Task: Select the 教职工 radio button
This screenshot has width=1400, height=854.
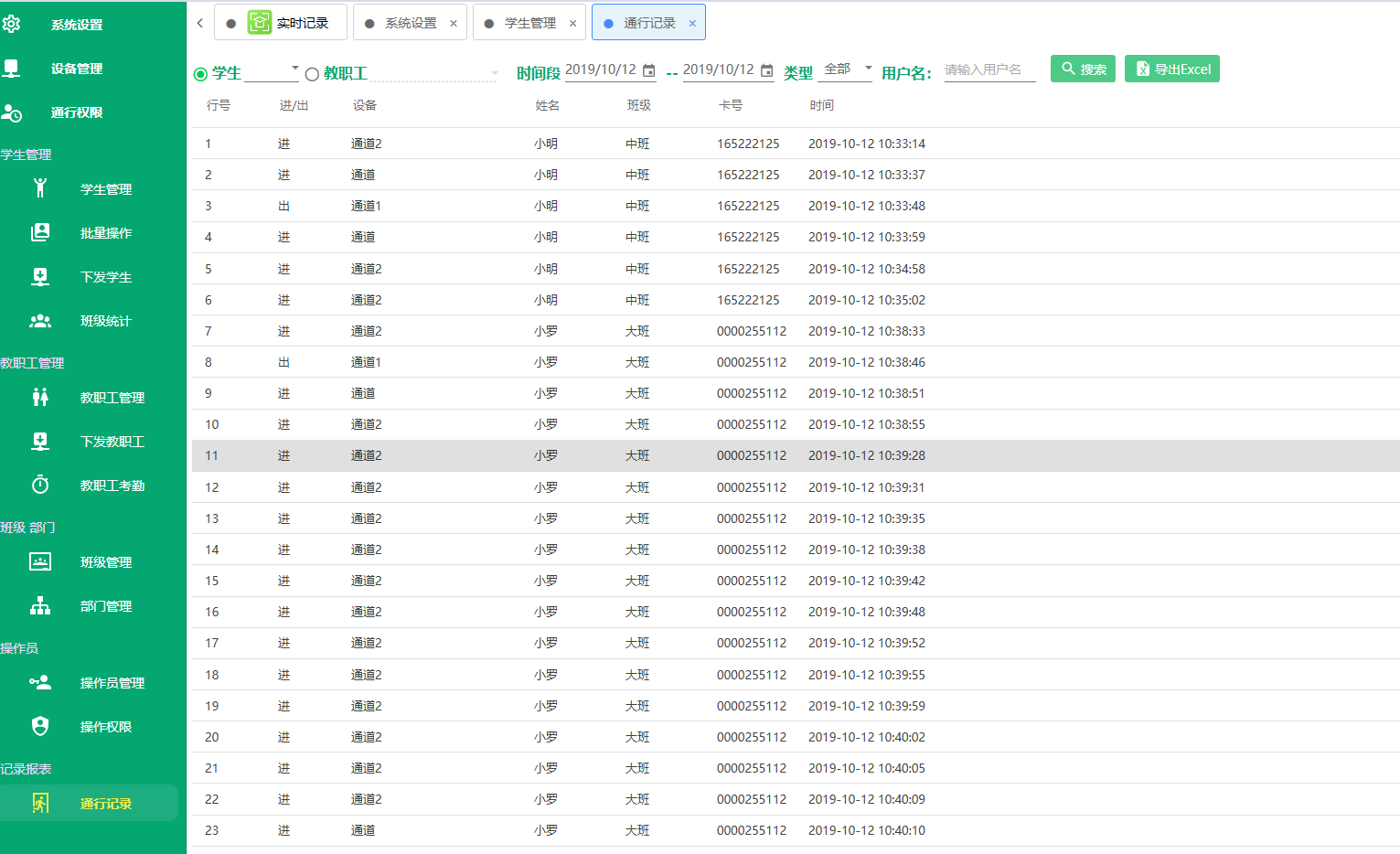Action: 312,74
